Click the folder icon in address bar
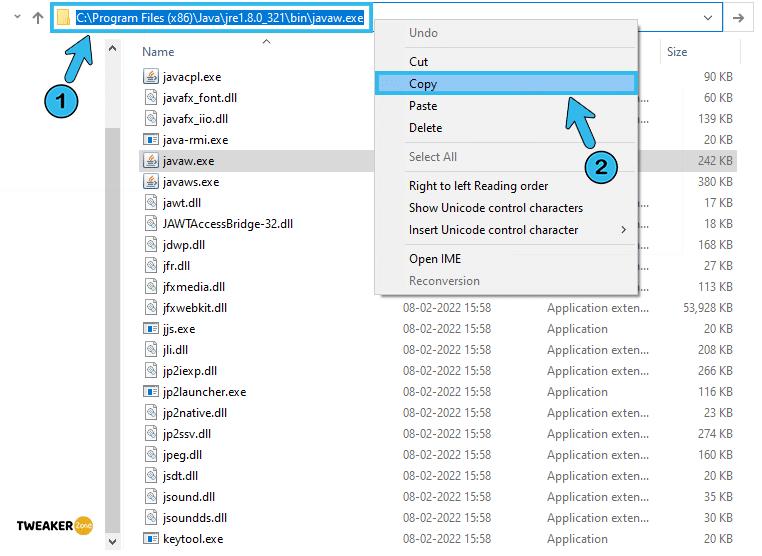 (63, 17)
